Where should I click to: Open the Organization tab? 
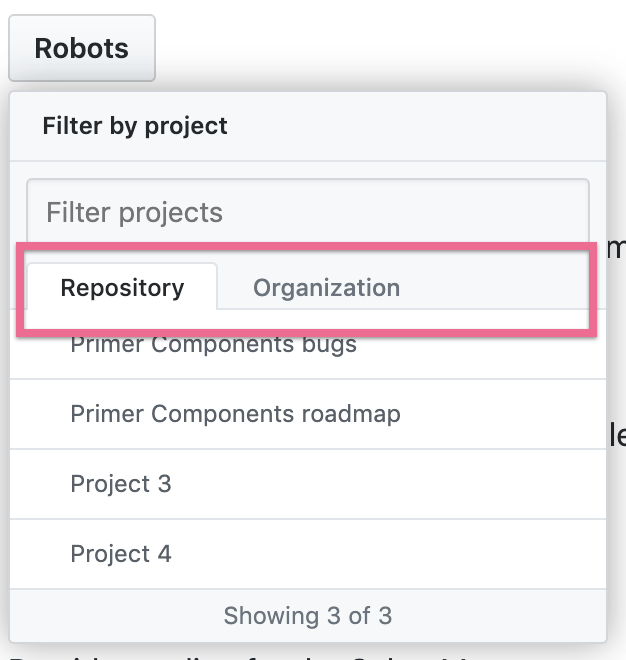pyautogui.click(x=326, y=288)
